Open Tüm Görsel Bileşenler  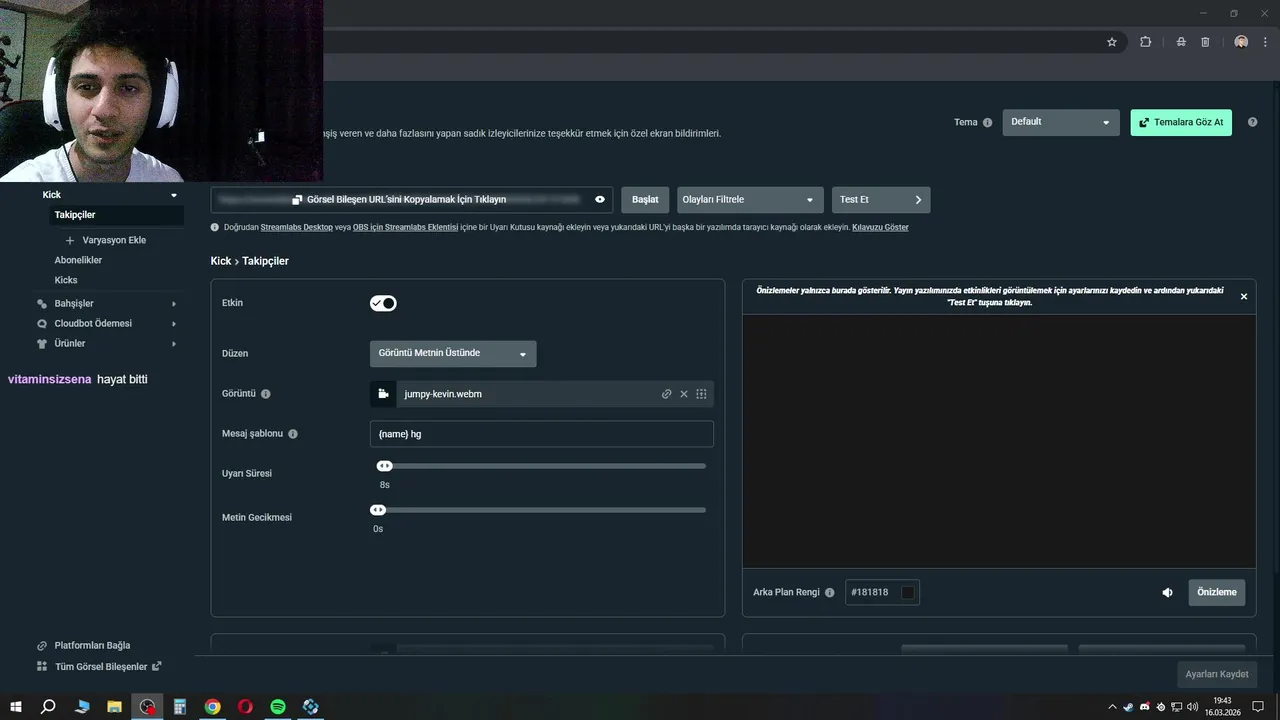coord(98,666)
